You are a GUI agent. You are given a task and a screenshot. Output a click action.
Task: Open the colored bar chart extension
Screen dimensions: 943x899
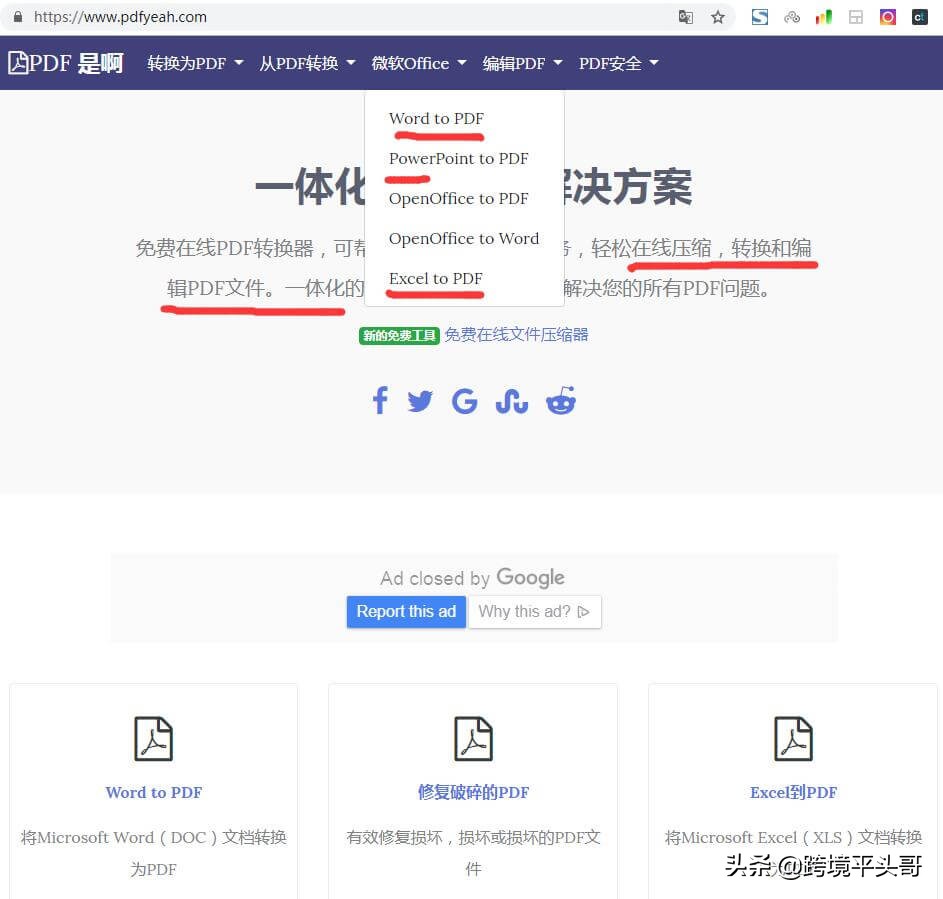coord(823,17)
